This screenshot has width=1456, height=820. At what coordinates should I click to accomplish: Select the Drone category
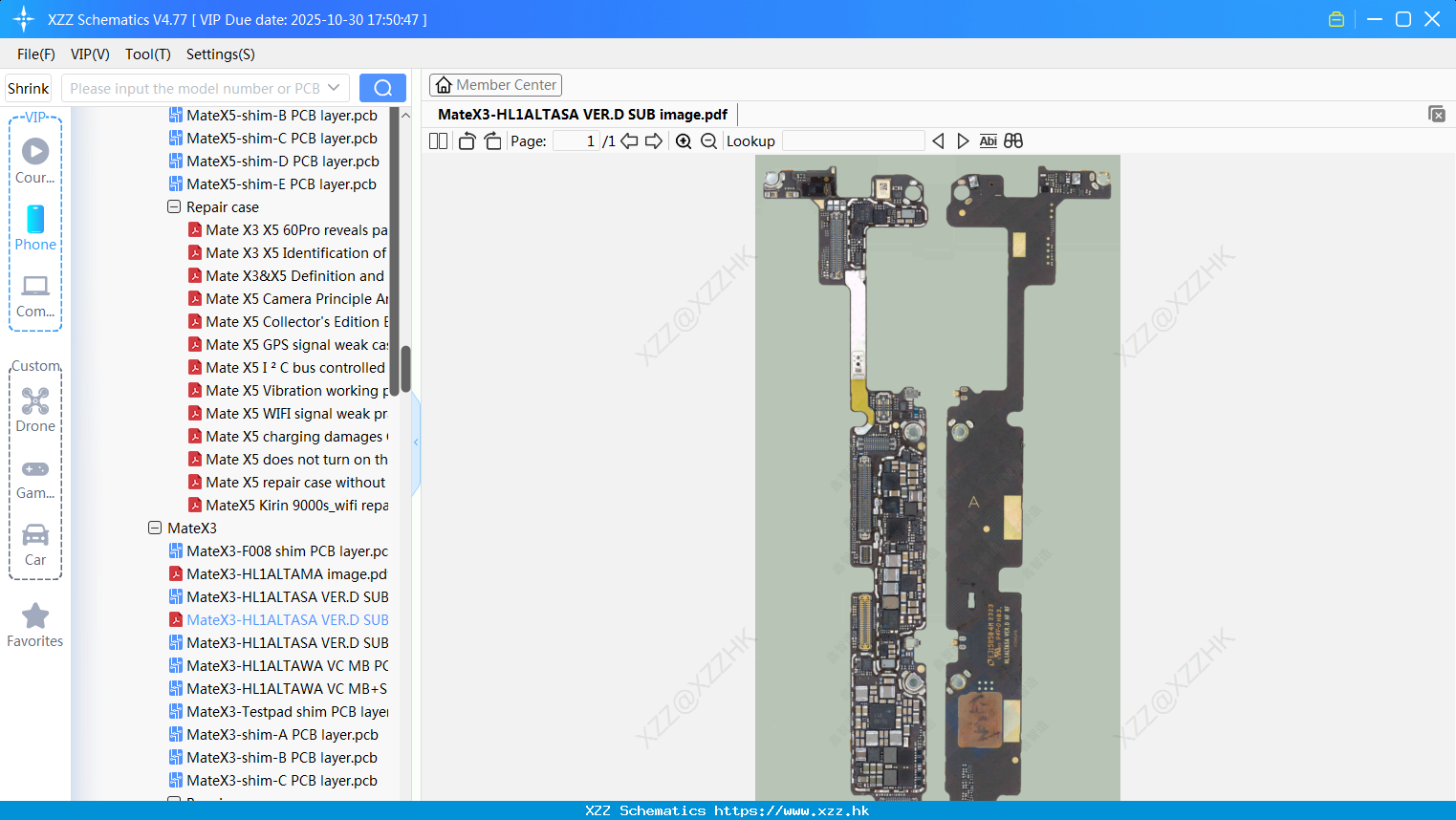[35, 410]
